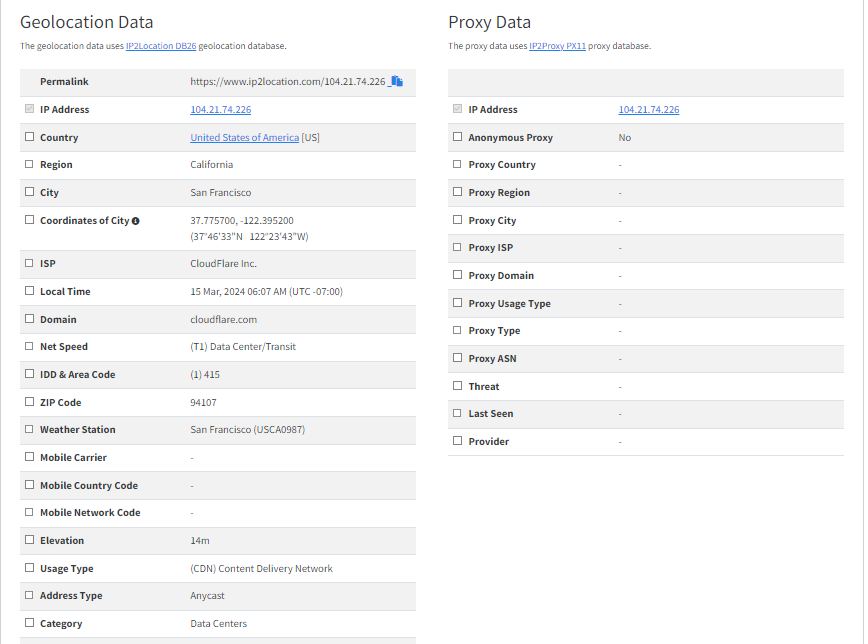Check the Proxy ASN checkbox
Viewport: 868px width, 644px height.
pos(457,358)
